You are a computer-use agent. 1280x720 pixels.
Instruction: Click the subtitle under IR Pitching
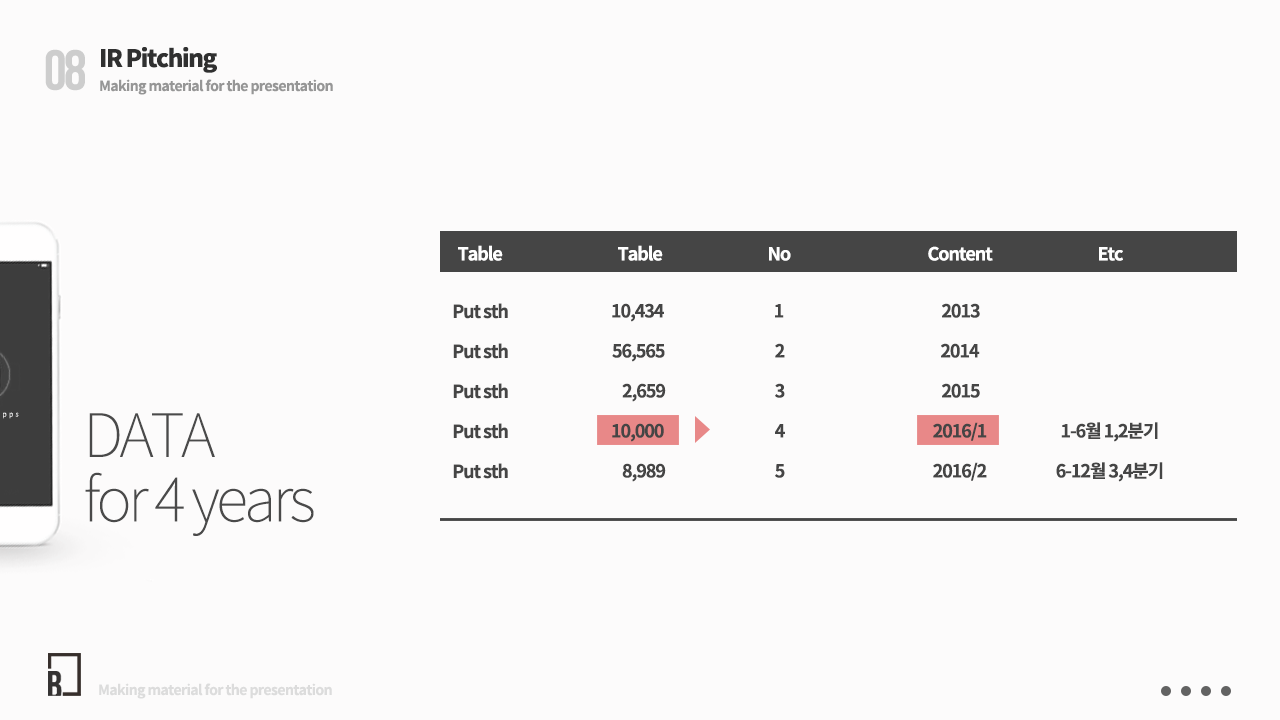point(216,86)
